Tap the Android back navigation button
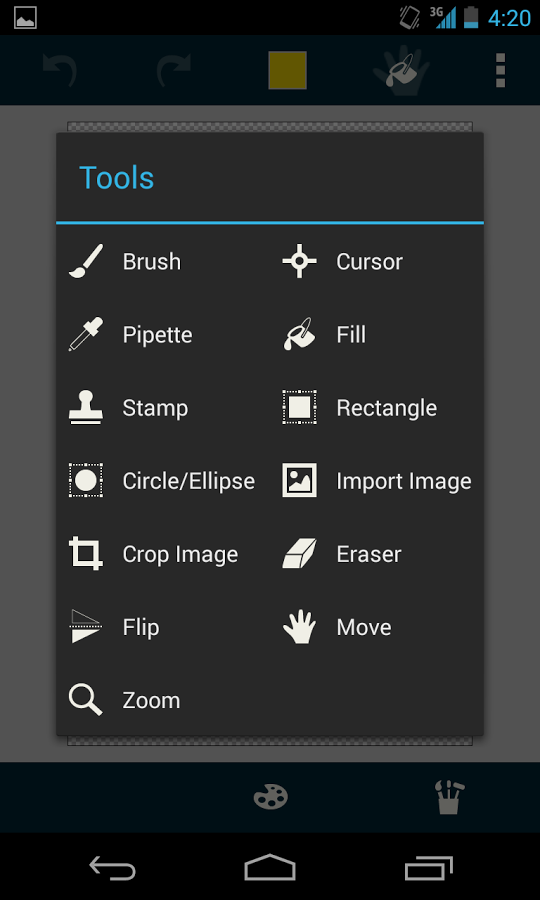This screenshot has width=540, height=900. [x=112, y=867]
